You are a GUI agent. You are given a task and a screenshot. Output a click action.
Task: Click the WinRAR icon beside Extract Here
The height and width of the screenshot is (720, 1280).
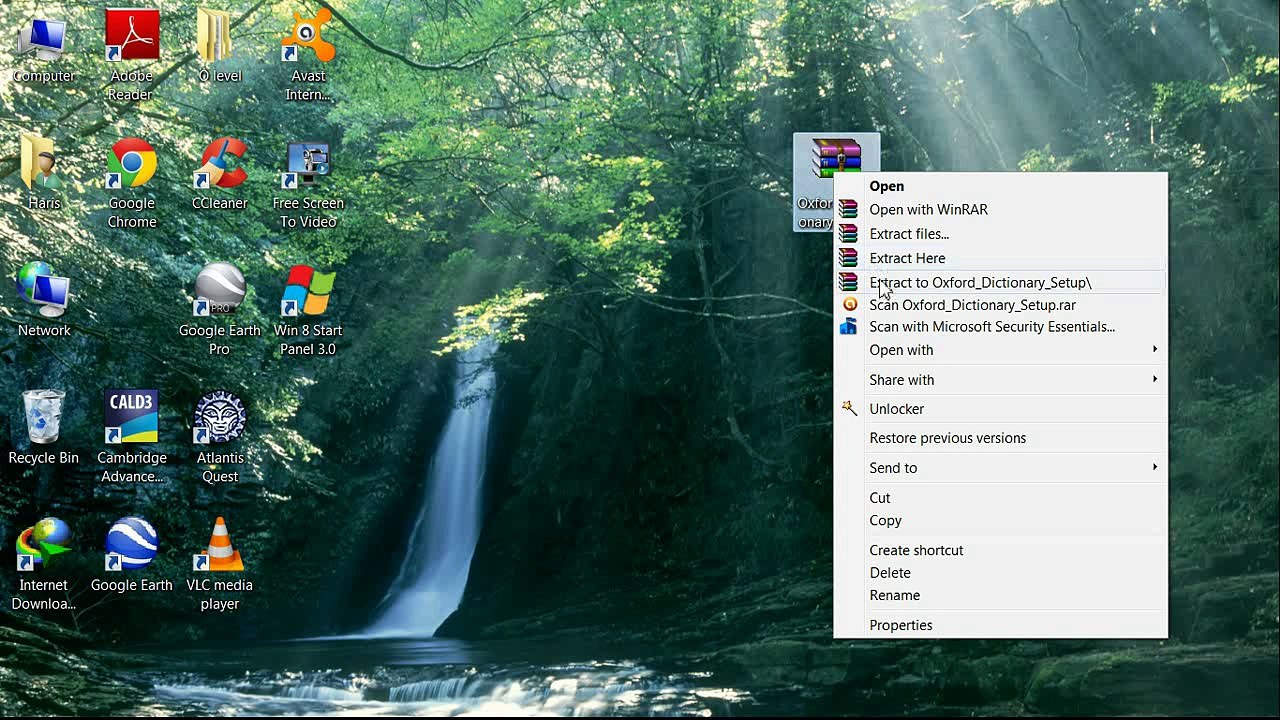(848, 258)
